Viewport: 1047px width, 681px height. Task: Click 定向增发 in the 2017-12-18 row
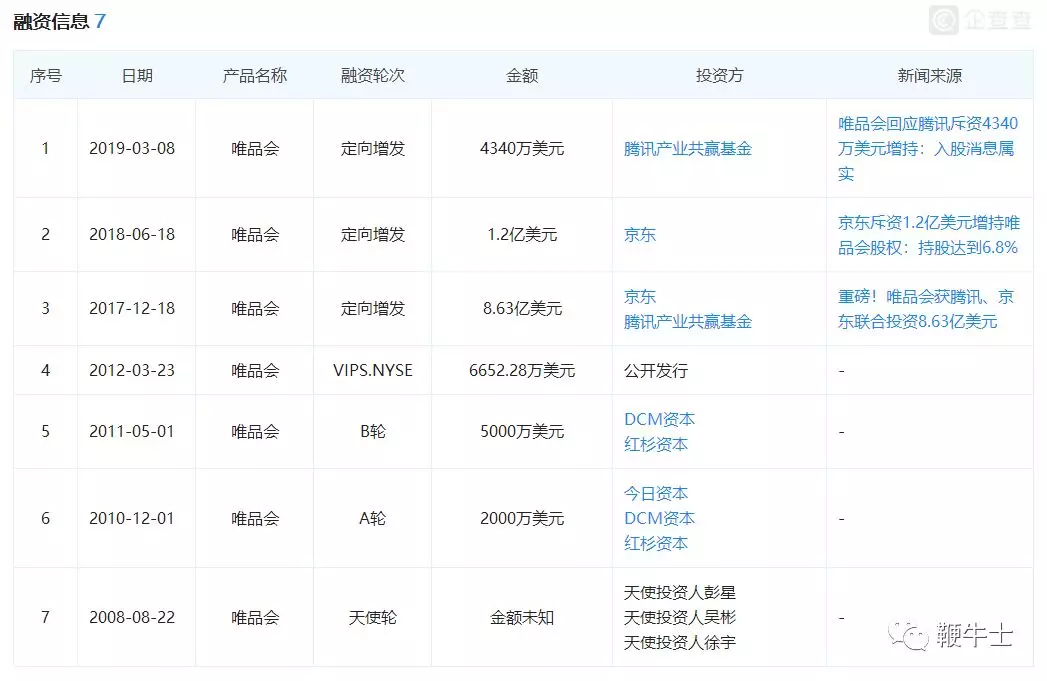coord(373,308)
